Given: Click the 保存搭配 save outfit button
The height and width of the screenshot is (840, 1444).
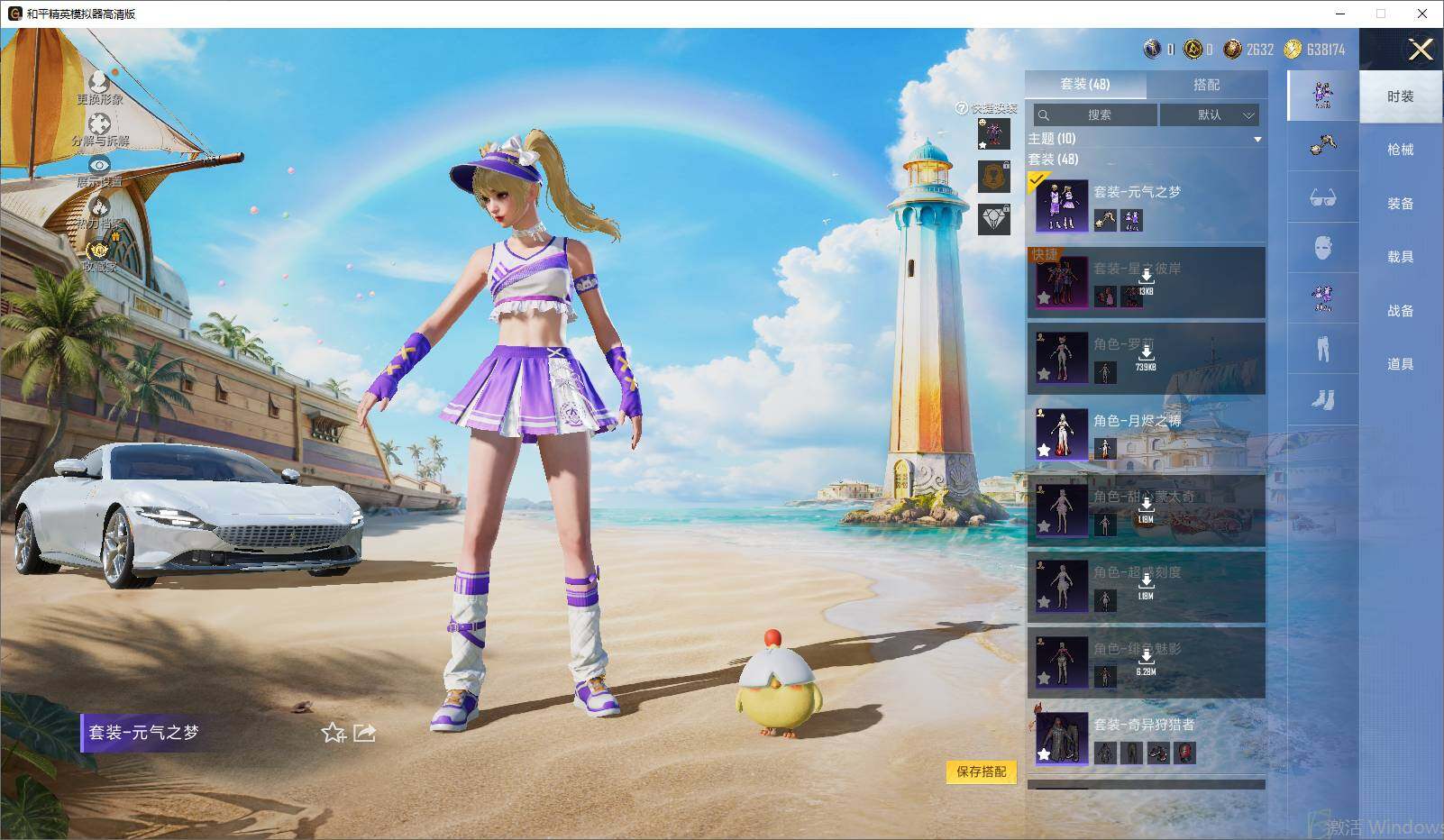Looking at the screenshot, I should point(981,772).
